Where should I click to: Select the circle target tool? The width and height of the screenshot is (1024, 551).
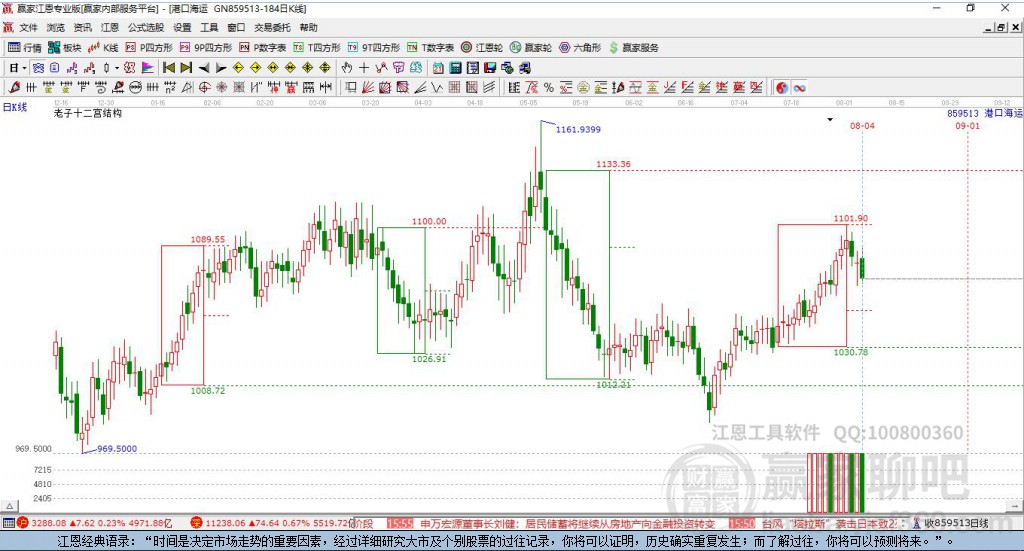point(204,87)
